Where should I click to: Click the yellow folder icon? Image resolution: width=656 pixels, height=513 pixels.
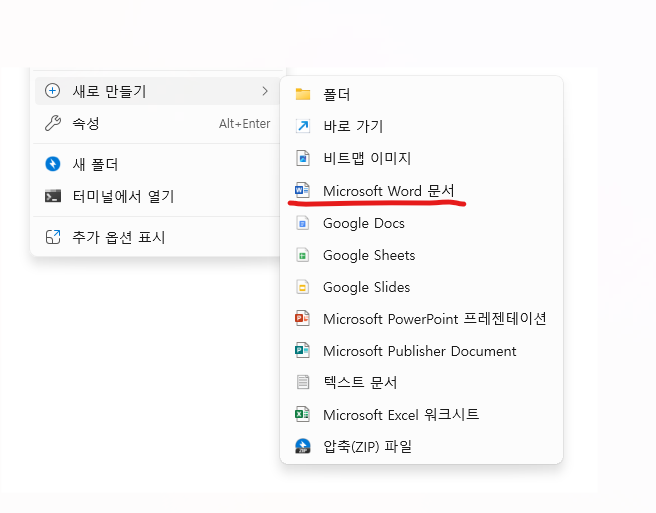click(x=303, y=94)
